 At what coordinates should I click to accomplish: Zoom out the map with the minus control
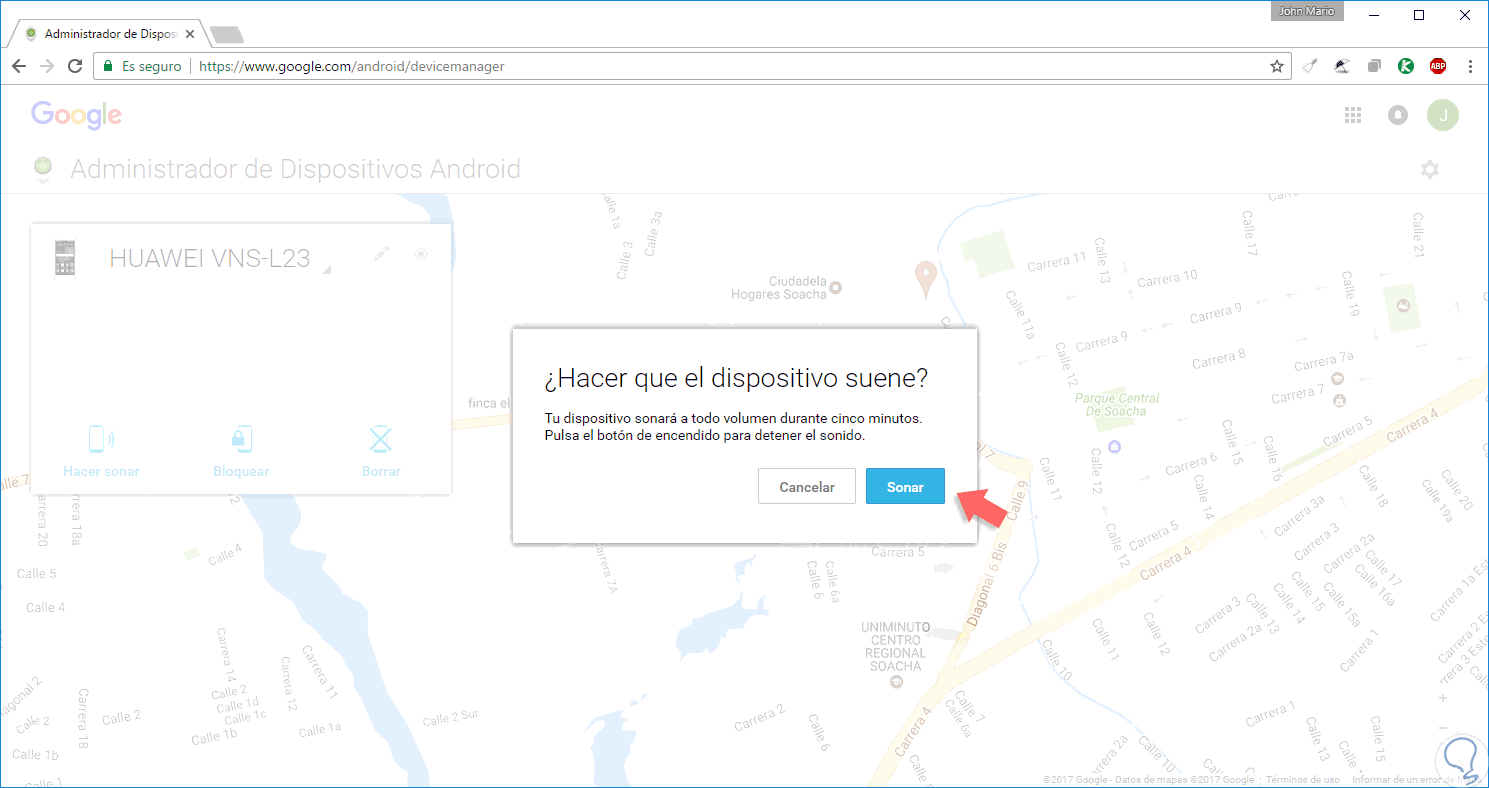[x=1442, y=727]
